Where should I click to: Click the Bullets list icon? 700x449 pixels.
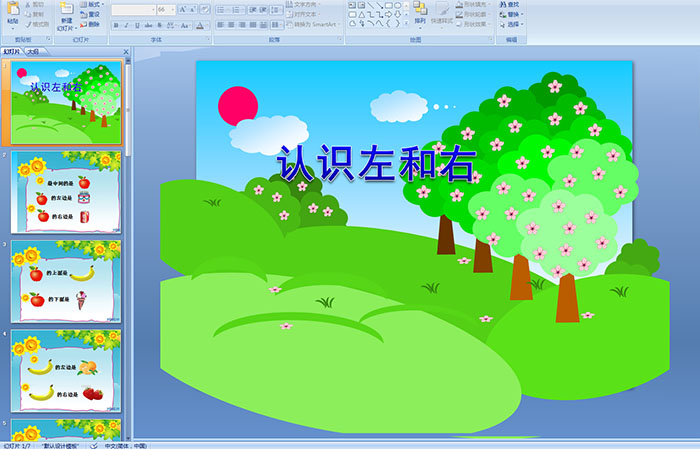coord(222,10)
